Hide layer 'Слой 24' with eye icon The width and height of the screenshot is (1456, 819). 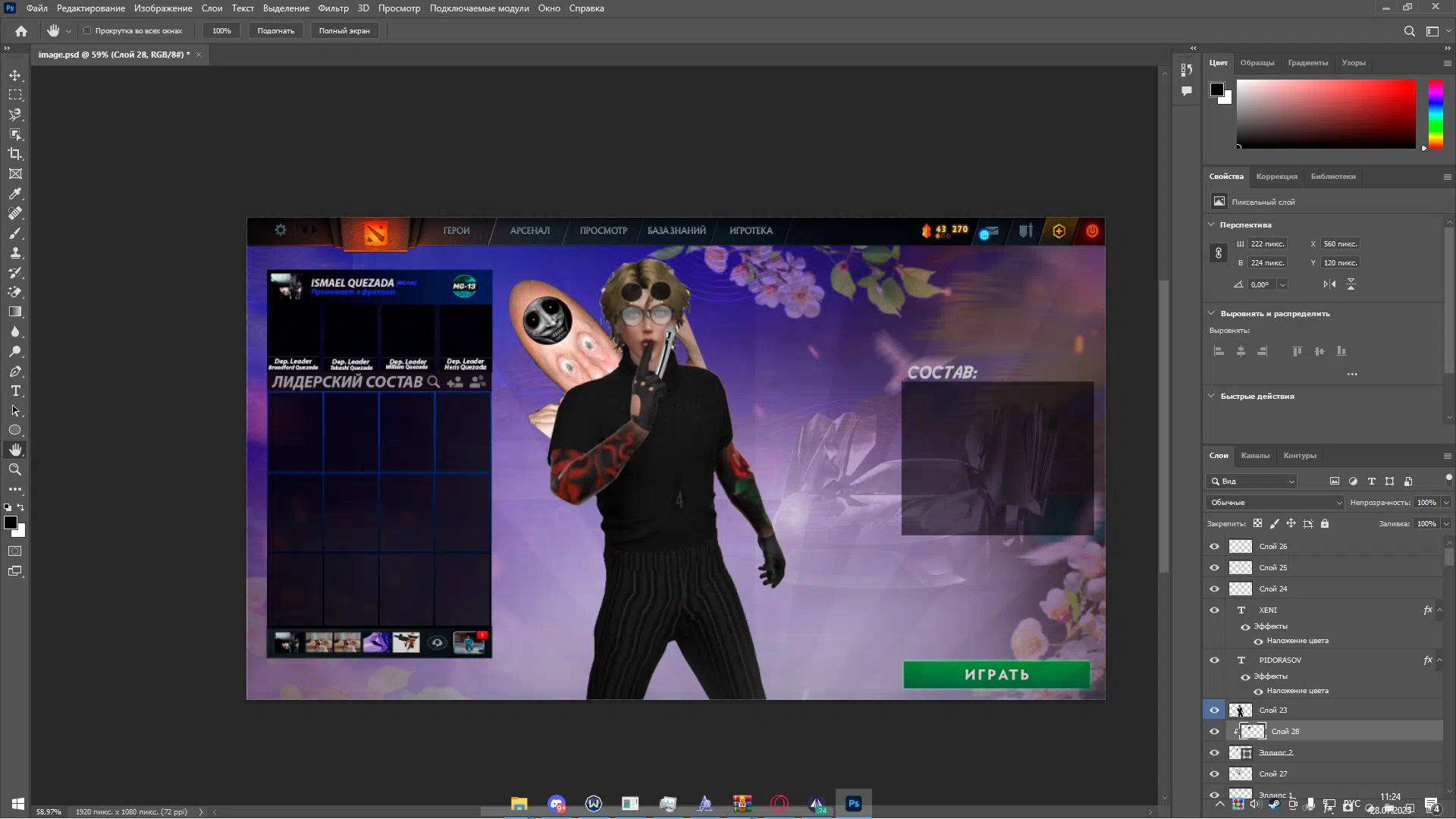(1214, 589)
